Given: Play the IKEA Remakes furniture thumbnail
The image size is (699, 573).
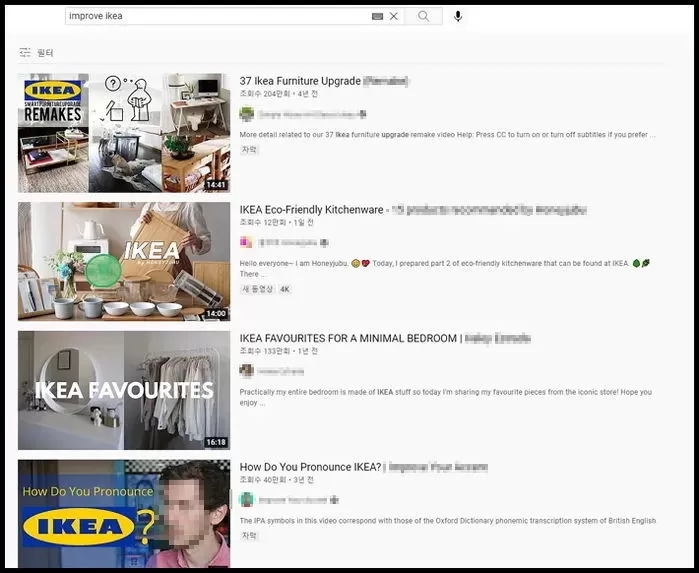Looking at the screenshot, I should 124,133.
